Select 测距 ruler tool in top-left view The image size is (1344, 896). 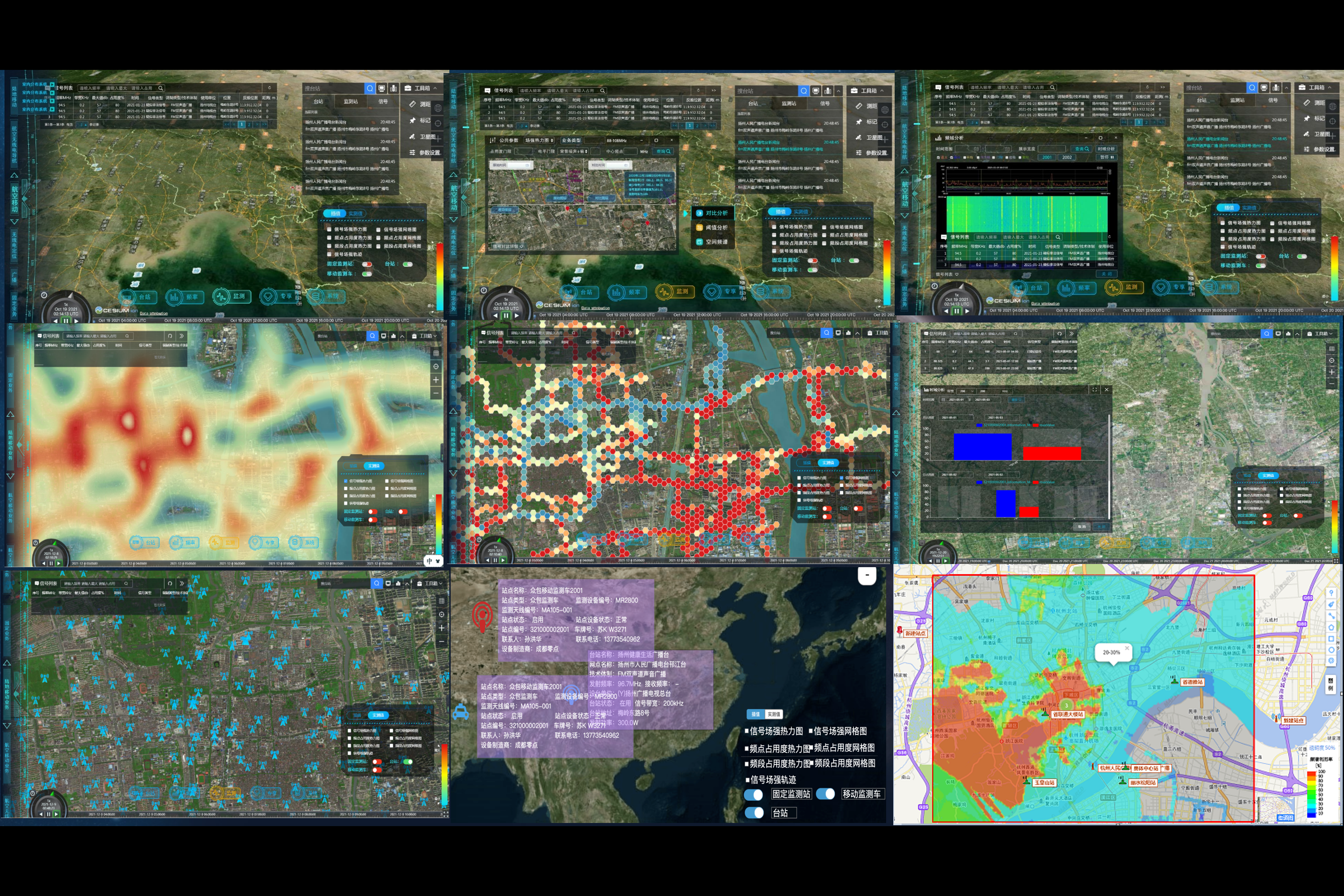[419, 104]
